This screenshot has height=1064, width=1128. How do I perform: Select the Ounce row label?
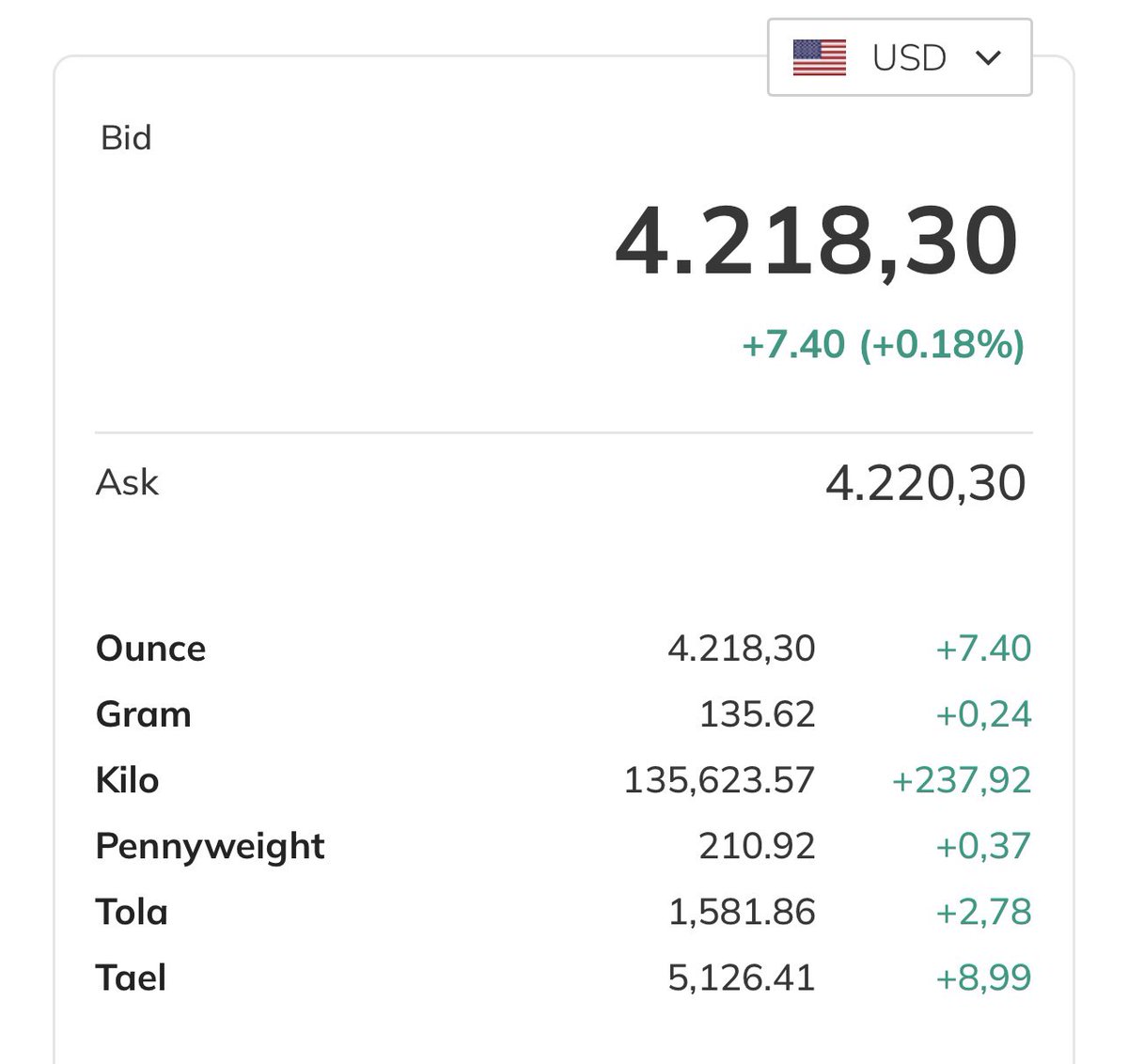point(151,649)
